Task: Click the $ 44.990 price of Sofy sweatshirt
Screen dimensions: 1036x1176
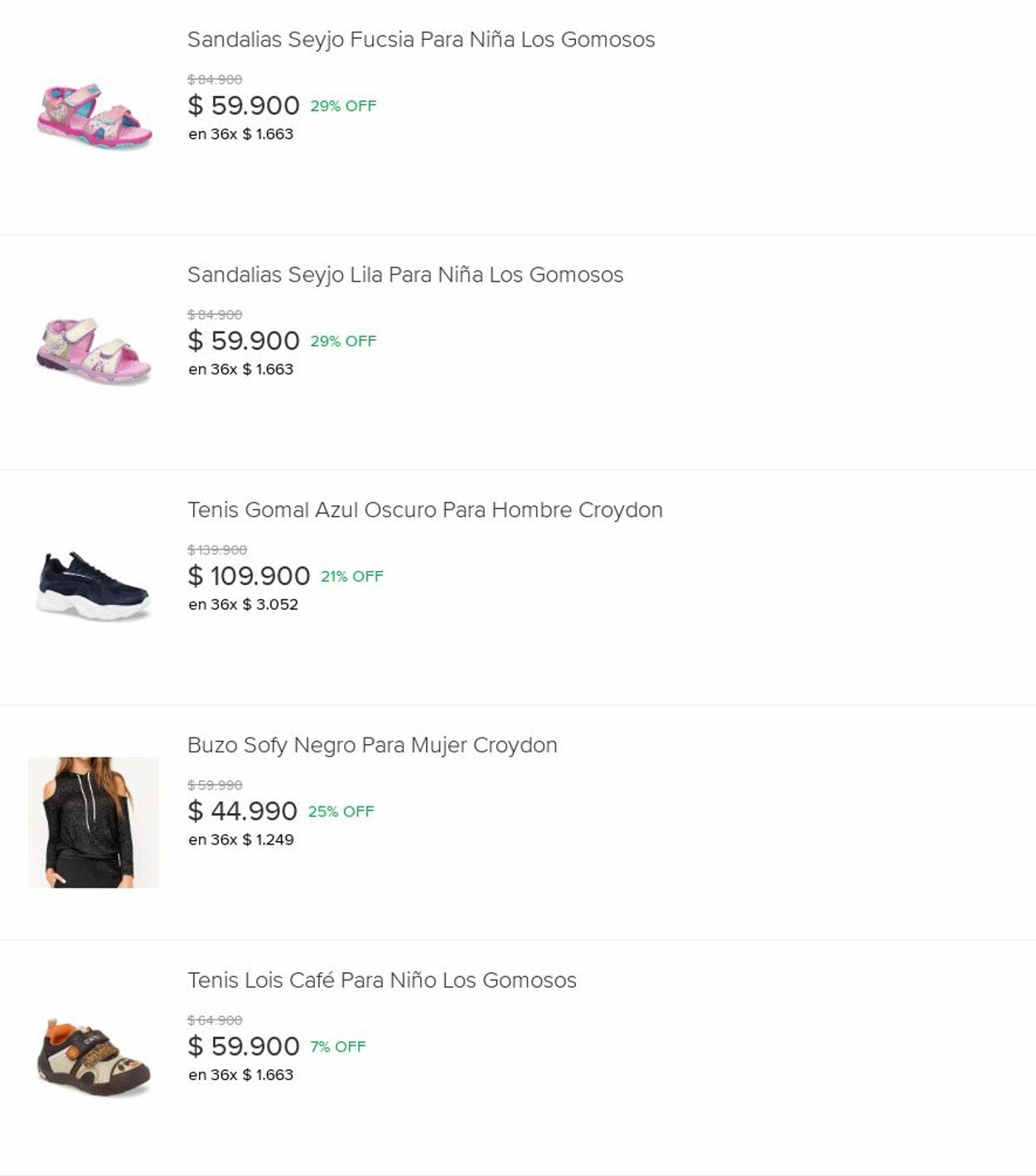Action: (x=242, y=811)
